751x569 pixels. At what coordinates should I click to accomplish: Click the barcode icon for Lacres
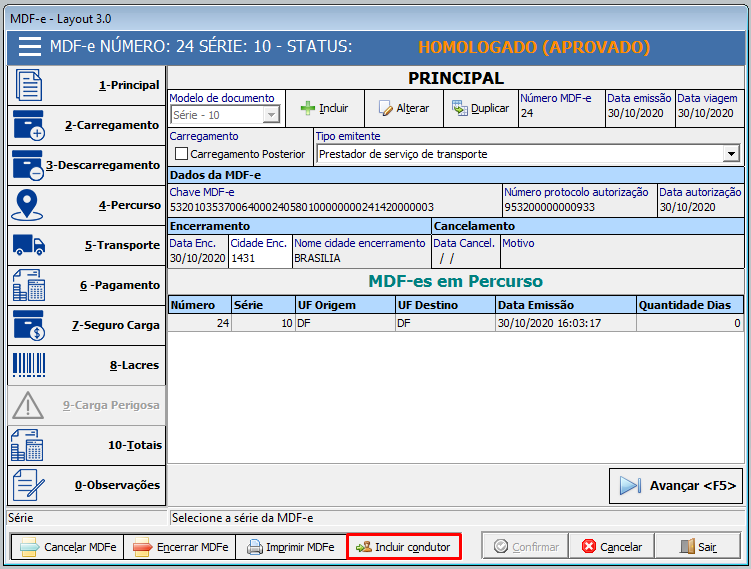click(x=27, y=365)
